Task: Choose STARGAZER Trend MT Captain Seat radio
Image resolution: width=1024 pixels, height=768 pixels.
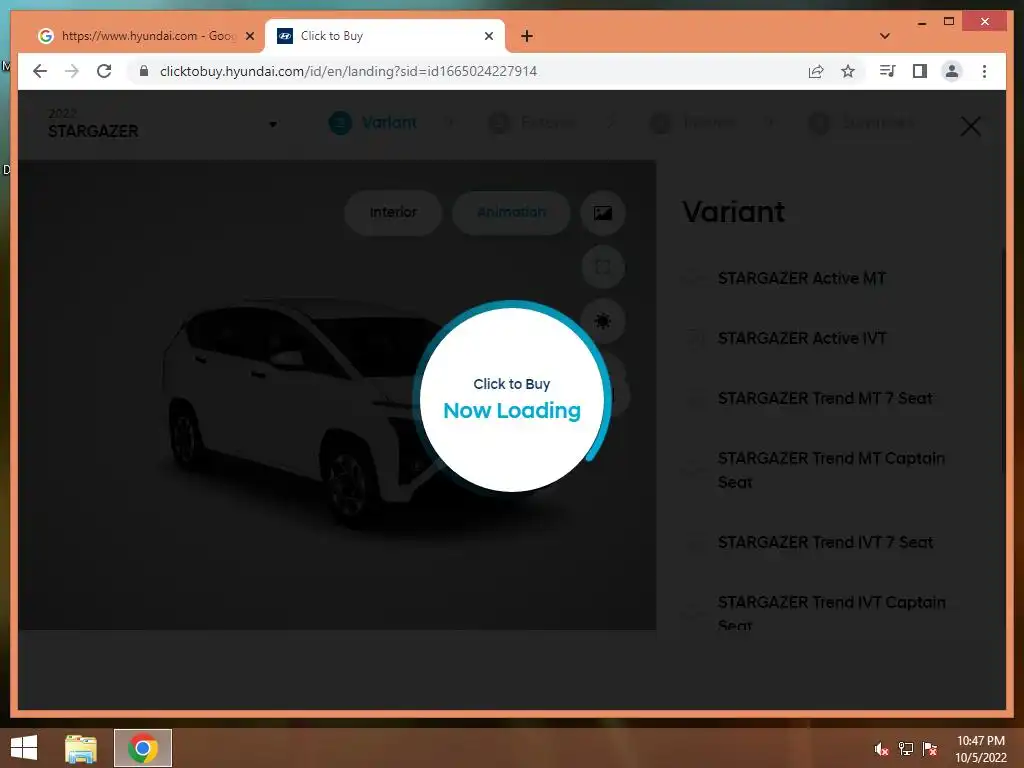Action: (x=694, y=470)
